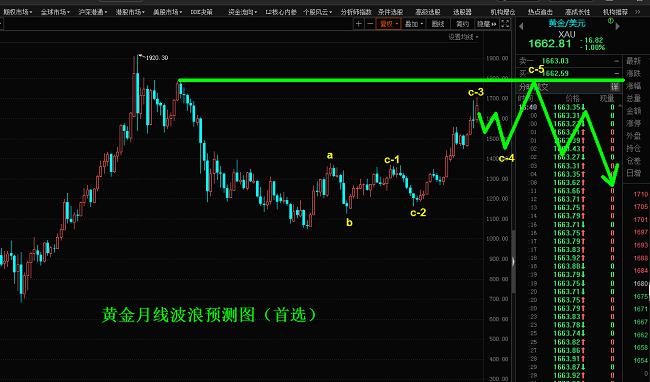Open 全球市场 menu
Image resolution: width=650 pixels, height=382 pixels.
tap(55, 12)
